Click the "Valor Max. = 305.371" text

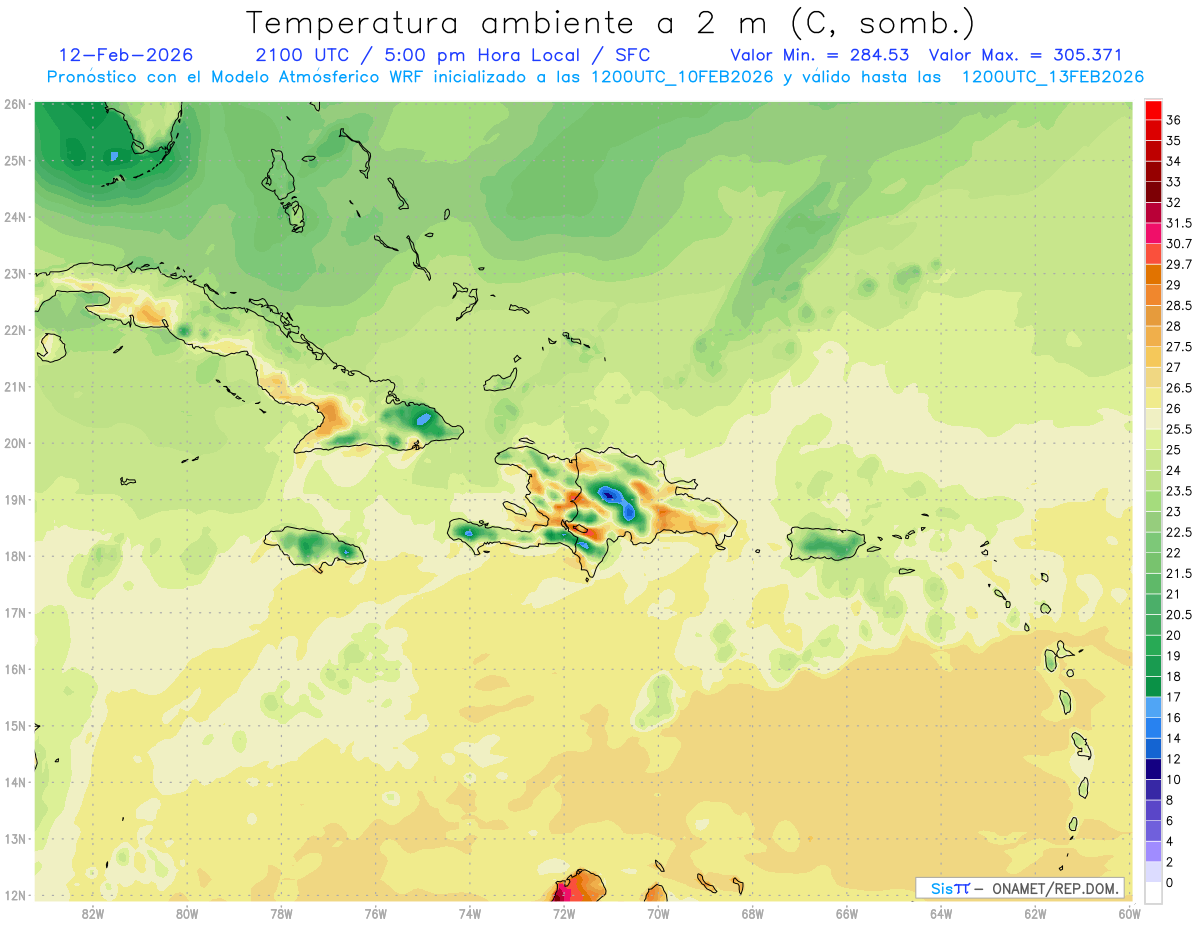[1025, 55]
